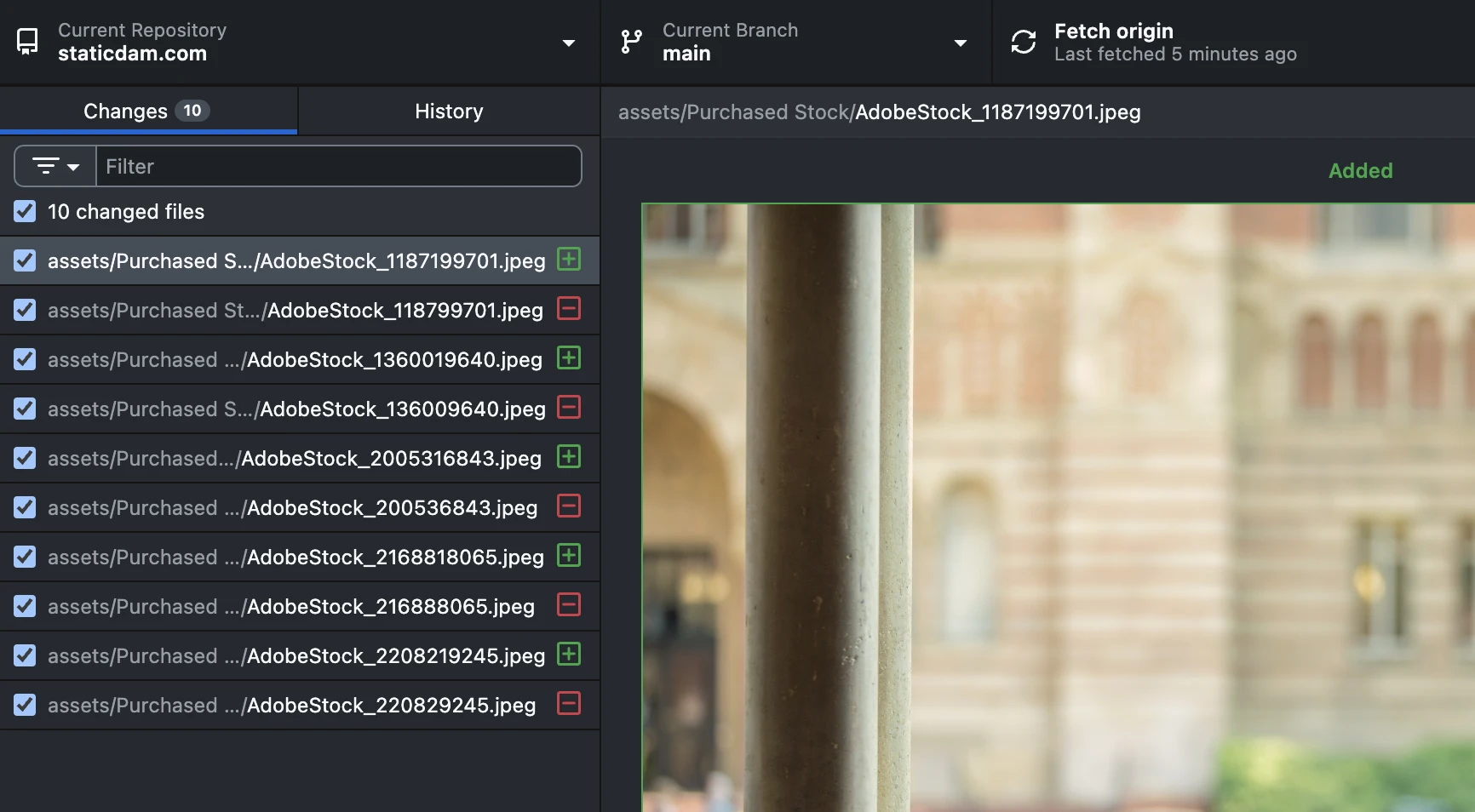1475x812 pixels.
Task: Toggle the checkbox for AdobeStock_2168818065.jpeg
Action: 25,557
